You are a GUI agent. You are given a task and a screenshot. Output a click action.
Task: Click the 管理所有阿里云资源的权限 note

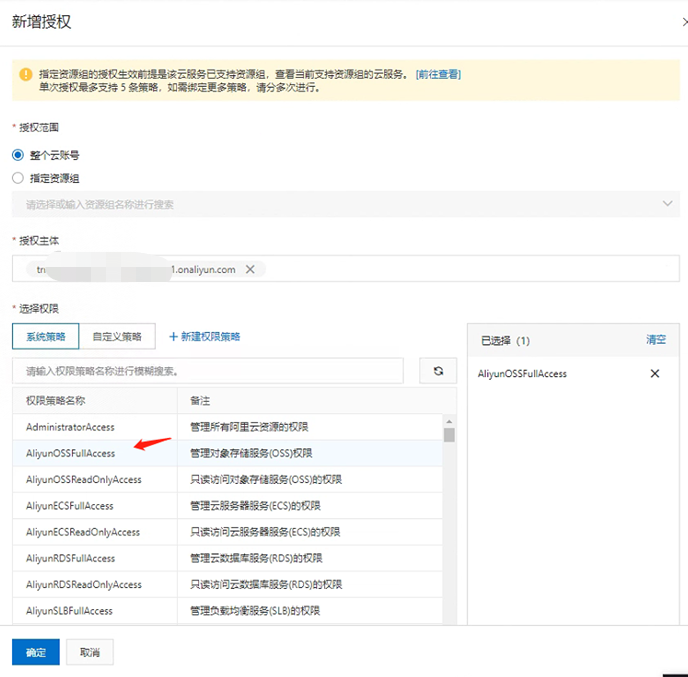tap(249, 427)
